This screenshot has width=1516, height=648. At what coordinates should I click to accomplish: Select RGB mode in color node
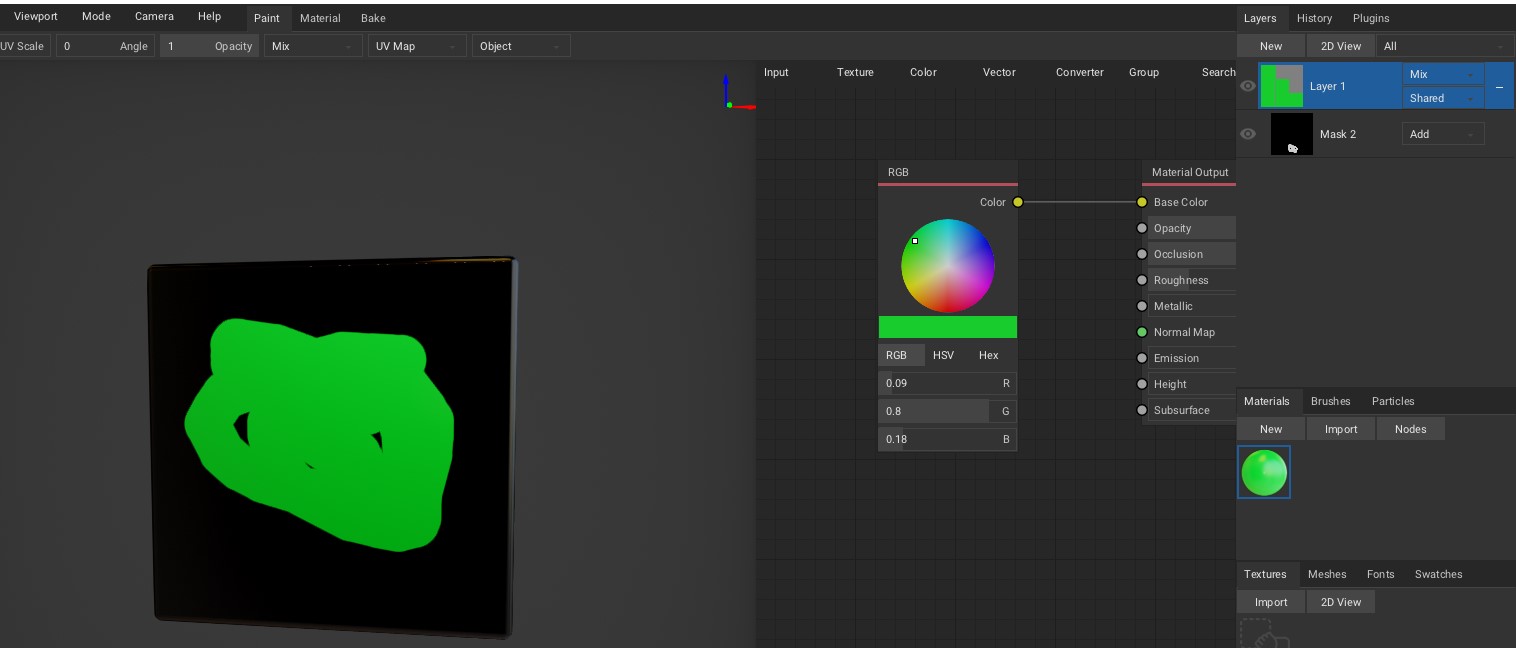(x=901, y=355)
